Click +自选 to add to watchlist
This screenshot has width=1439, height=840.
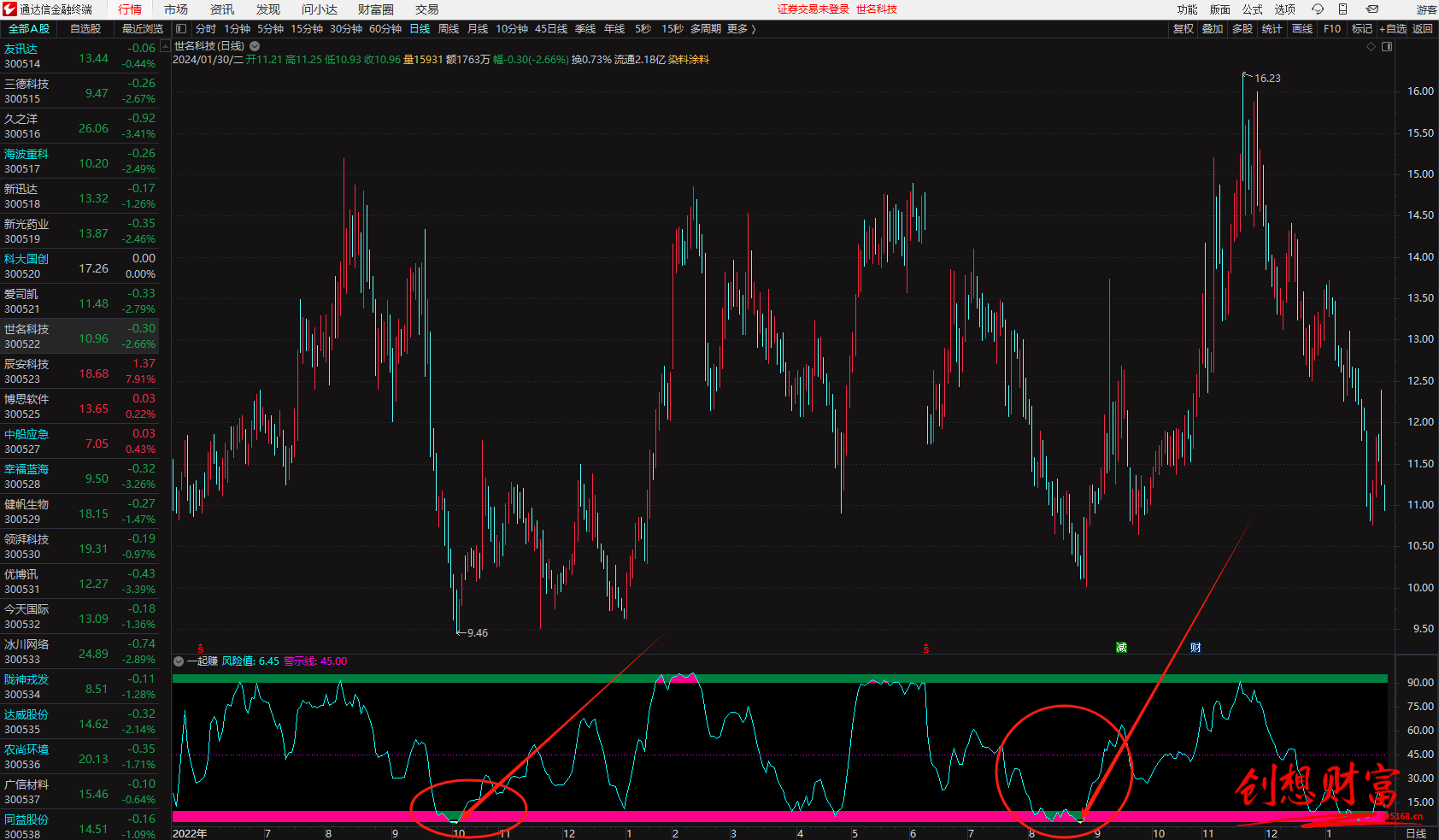1393,29
